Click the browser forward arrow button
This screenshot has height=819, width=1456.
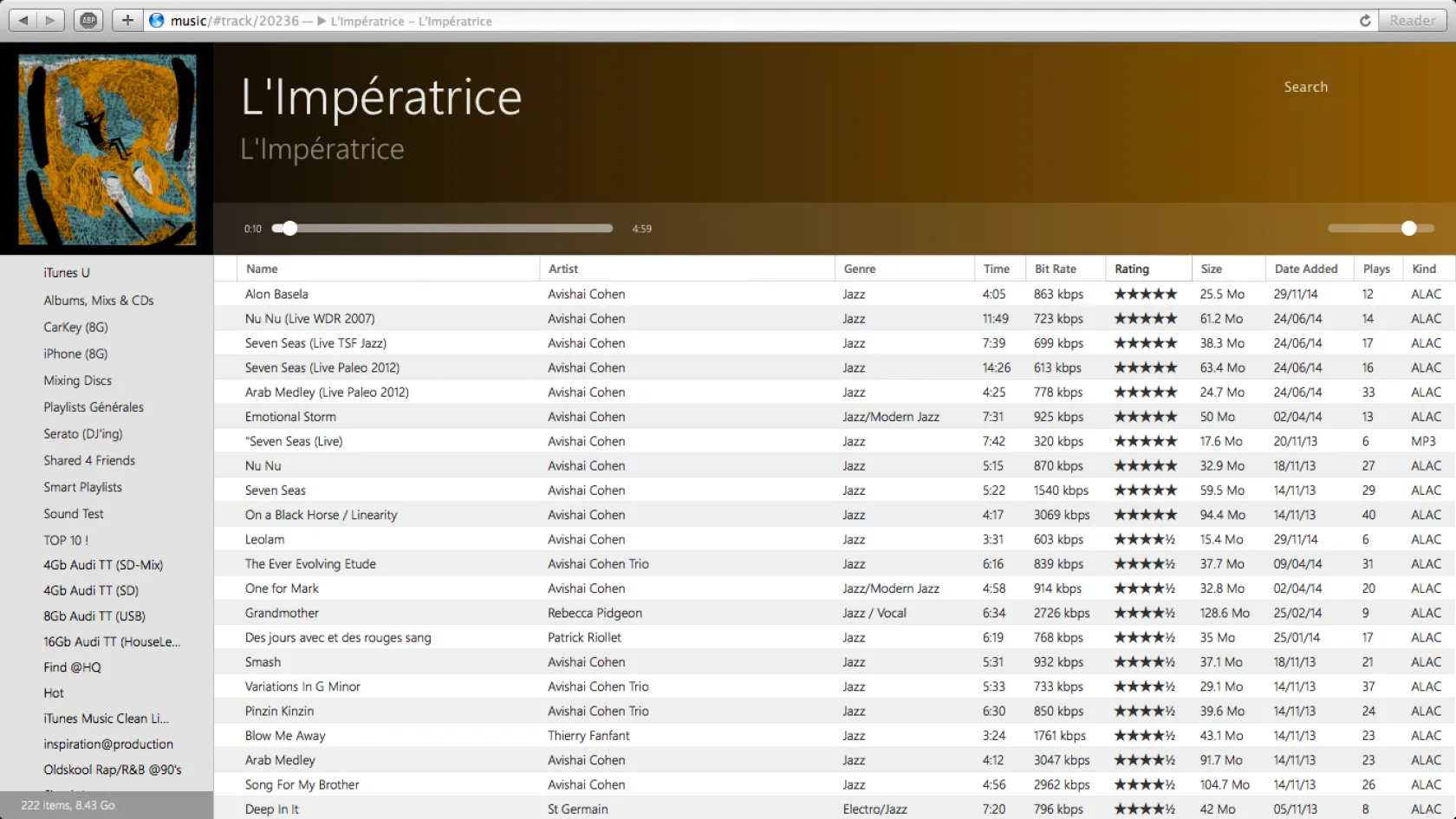50,20
